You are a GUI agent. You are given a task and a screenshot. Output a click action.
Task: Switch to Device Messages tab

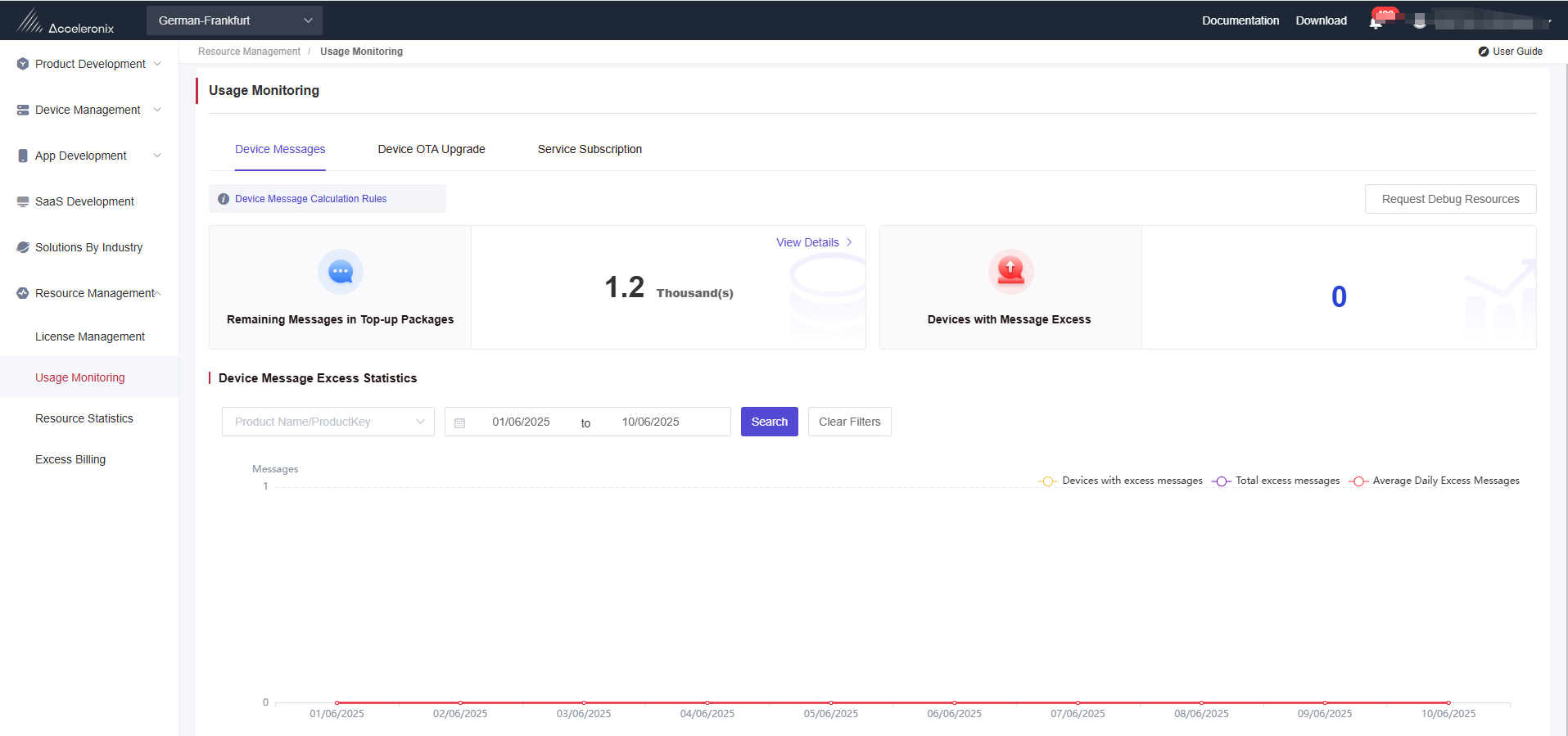tap(280, 149)
